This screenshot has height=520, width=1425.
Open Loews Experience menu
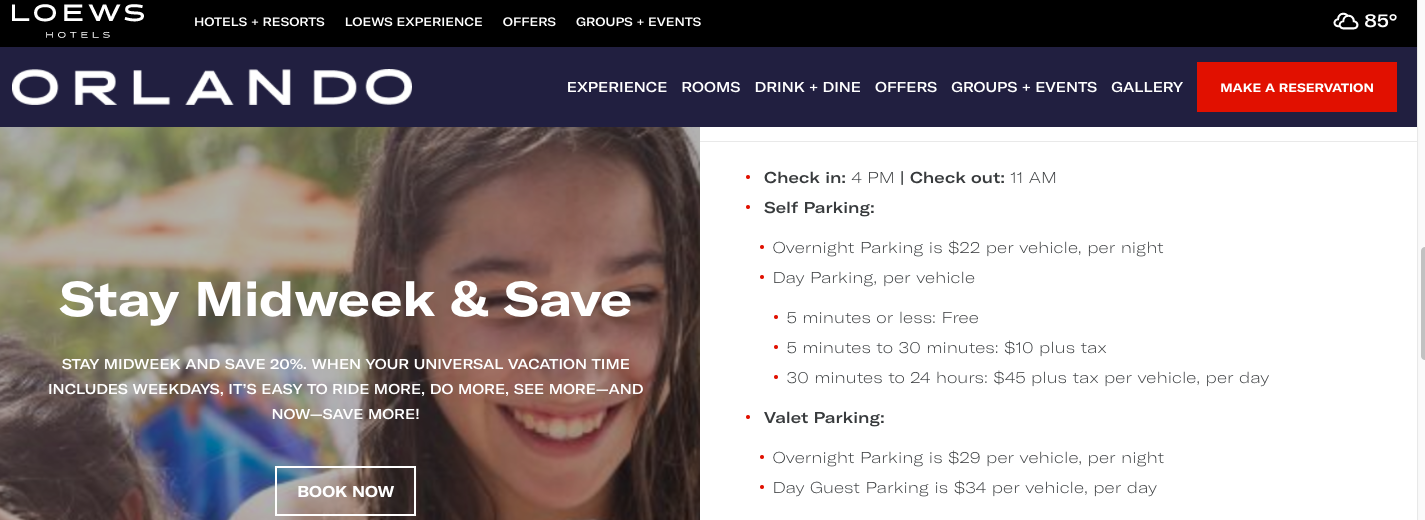tap(413, 22)
